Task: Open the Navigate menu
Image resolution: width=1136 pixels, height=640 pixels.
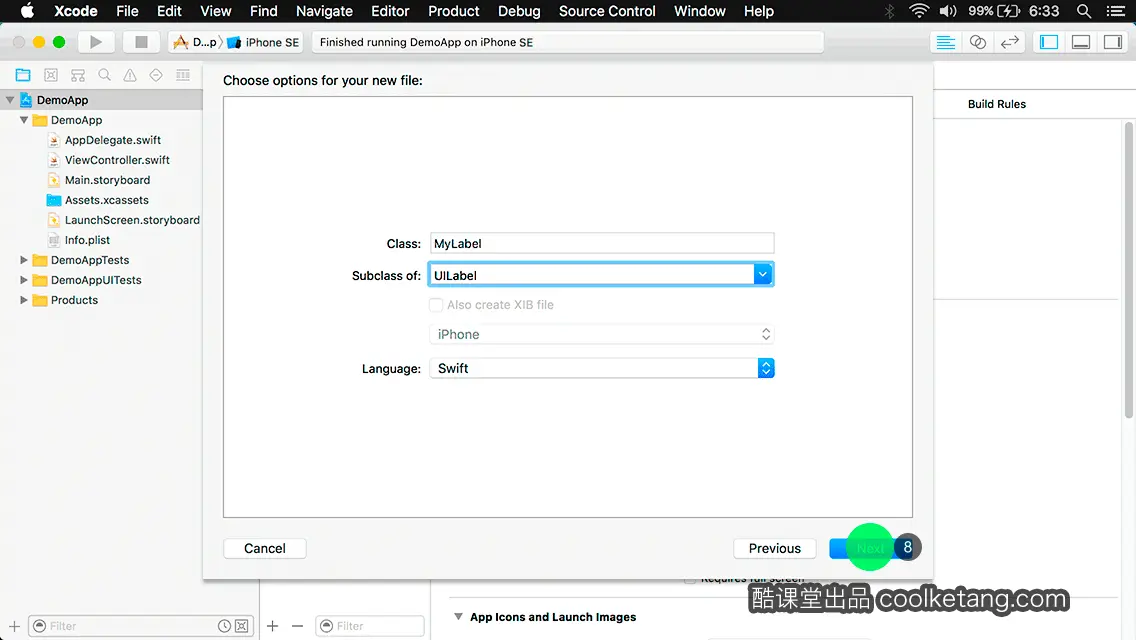Action: tap(324, 11)
